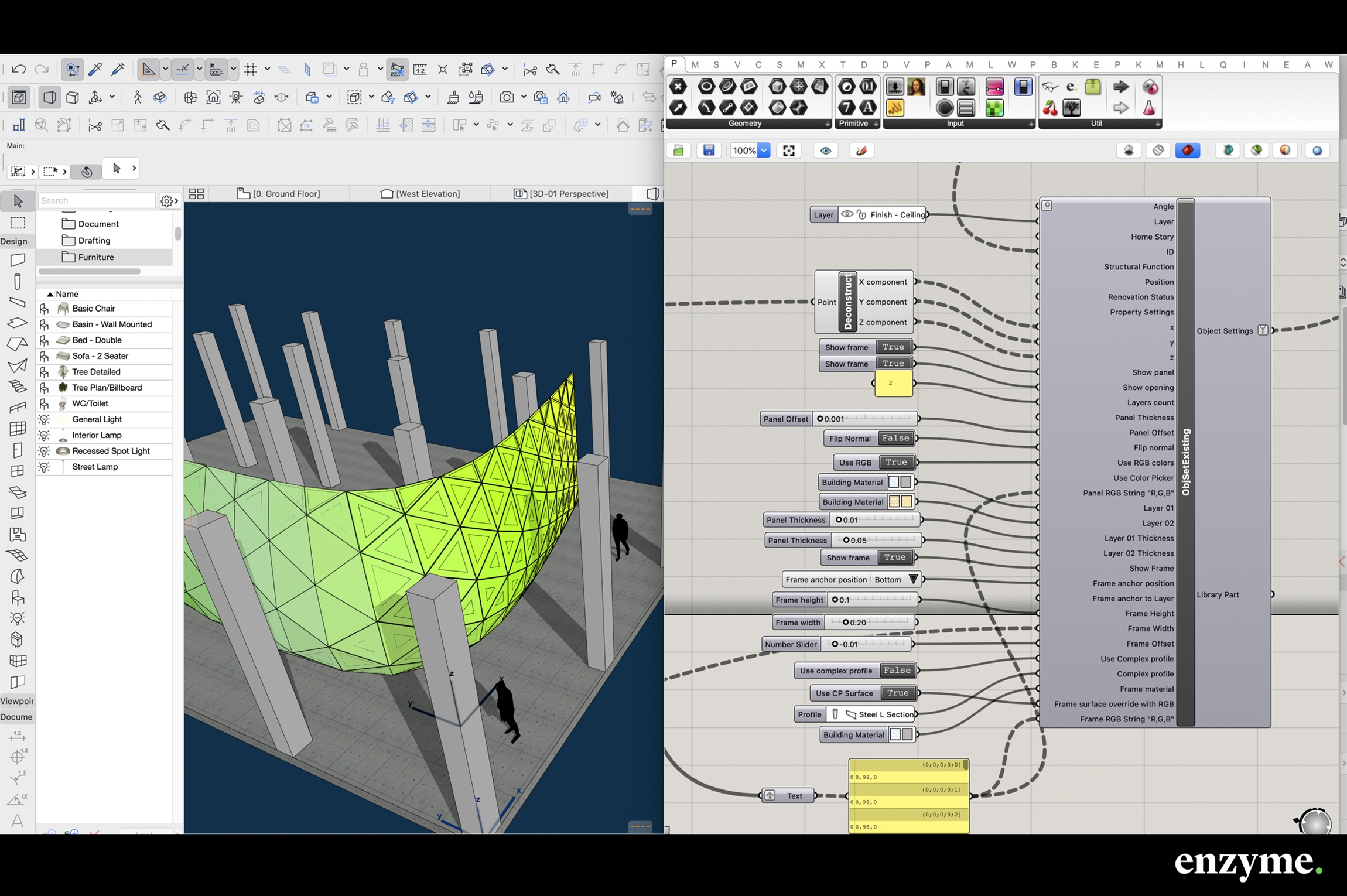Open the Image Sampler (Mona Lisa) component

917,87
